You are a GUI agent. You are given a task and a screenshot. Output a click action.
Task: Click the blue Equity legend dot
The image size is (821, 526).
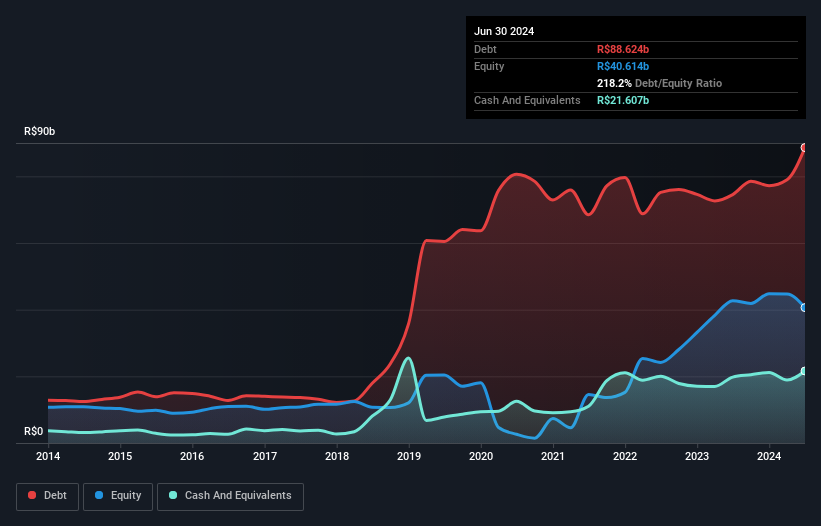[x=99, y=495]
